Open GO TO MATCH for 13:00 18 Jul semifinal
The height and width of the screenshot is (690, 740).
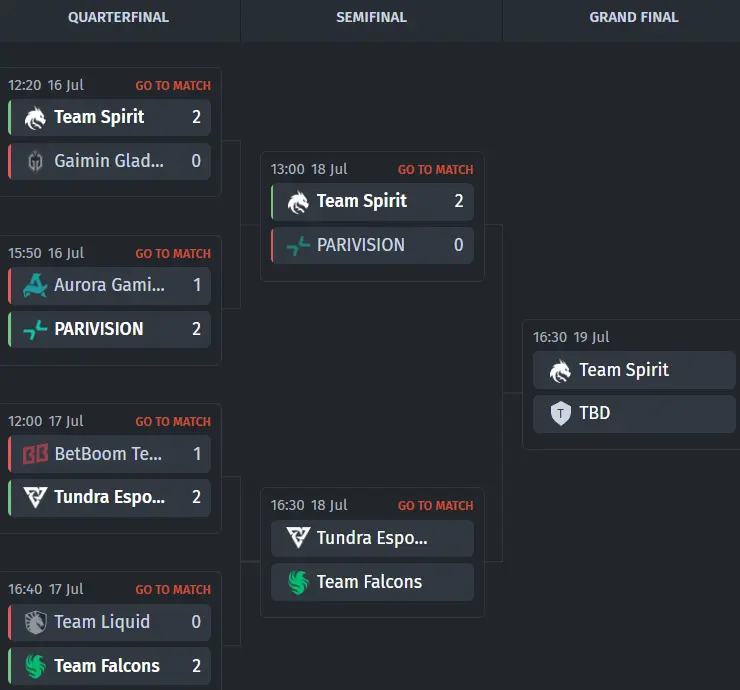[435, 170]
